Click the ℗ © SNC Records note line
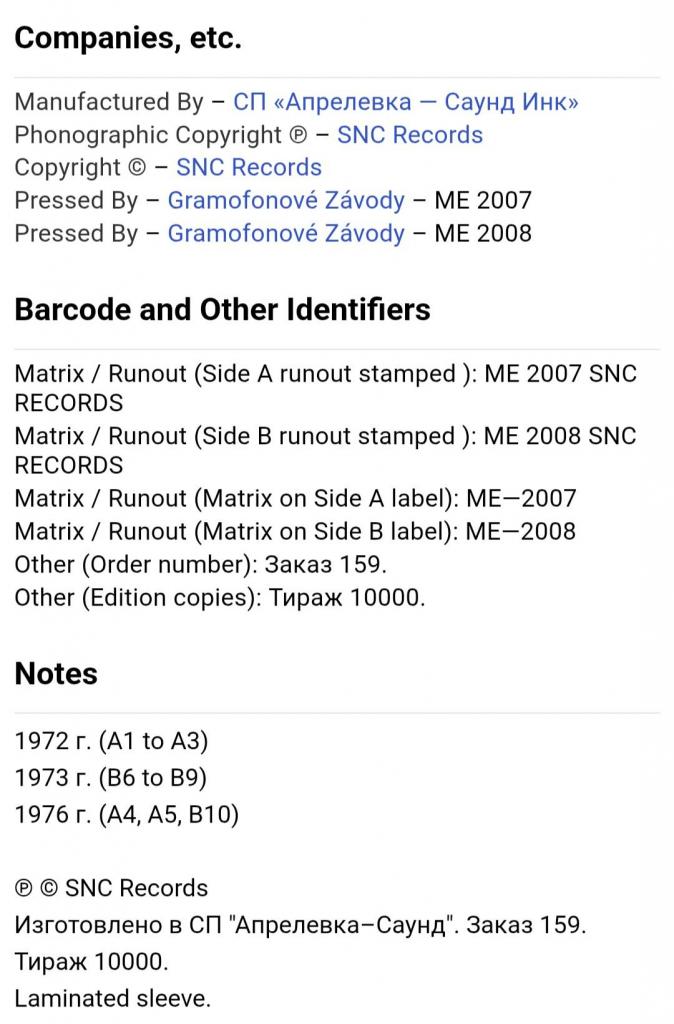This screenshot has height=1024, width=674. 111,888
